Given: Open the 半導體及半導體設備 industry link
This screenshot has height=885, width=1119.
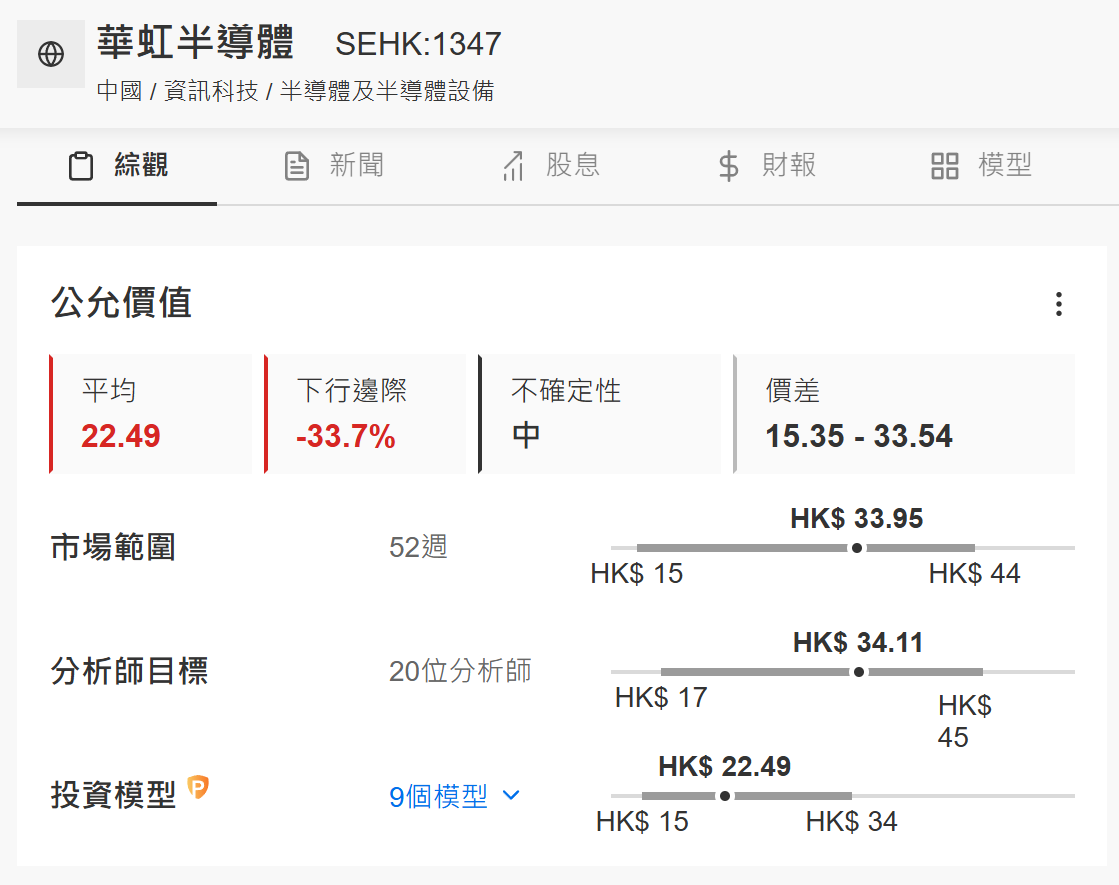Looking at the screenshot, I should click(x=387, y=91).
